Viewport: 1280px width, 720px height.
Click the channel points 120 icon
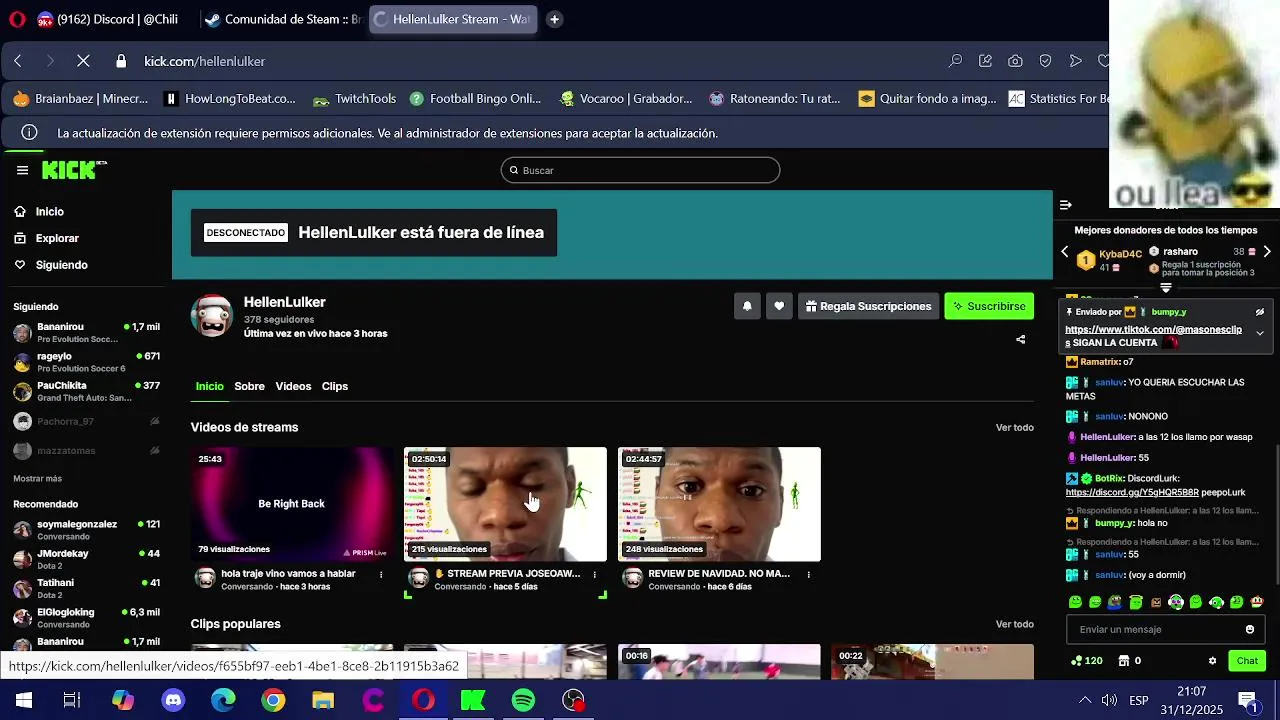1087,661
